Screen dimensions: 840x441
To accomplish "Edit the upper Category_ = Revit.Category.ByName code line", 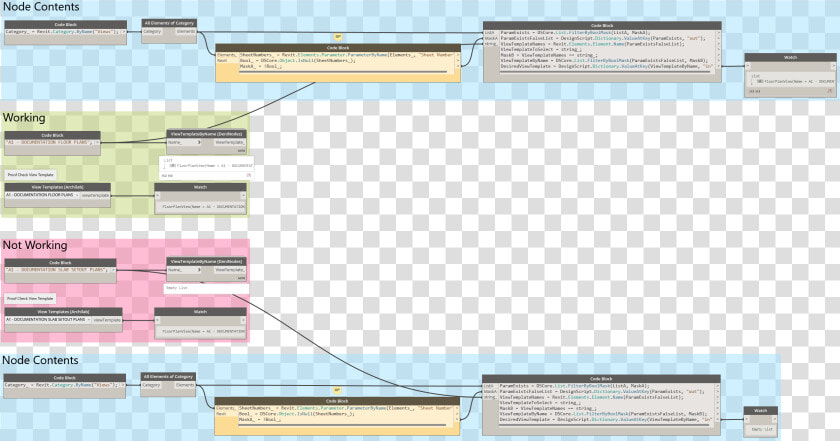I will click(x=62, y=32).
